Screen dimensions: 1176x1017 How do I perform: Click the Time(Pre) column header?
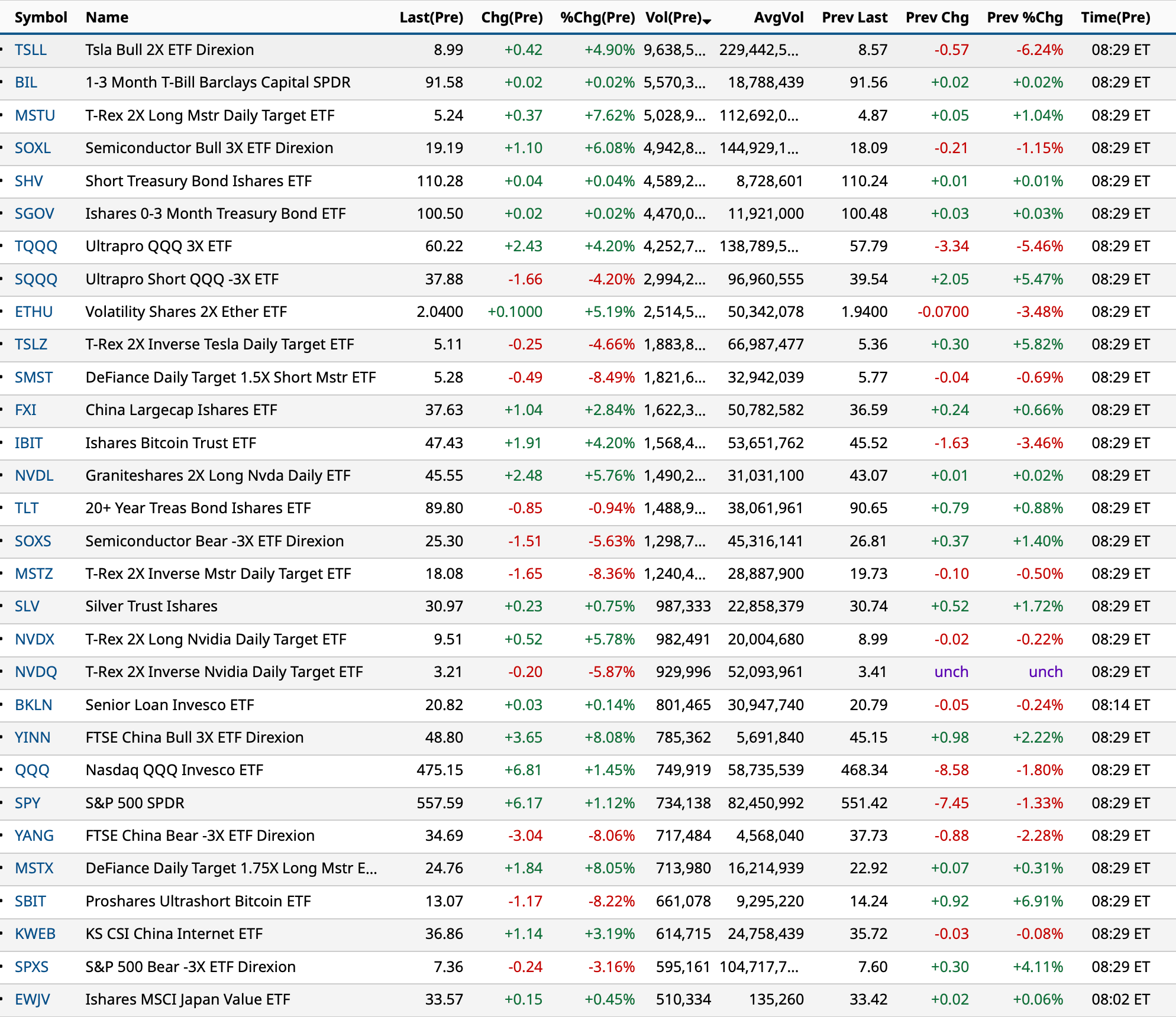pos(1115,17)
